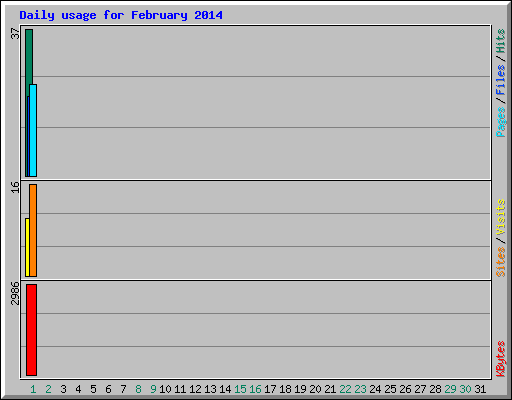This screenshot has height=400, width=512.
Task: Click the orange Sites bar
Action: 33,230
